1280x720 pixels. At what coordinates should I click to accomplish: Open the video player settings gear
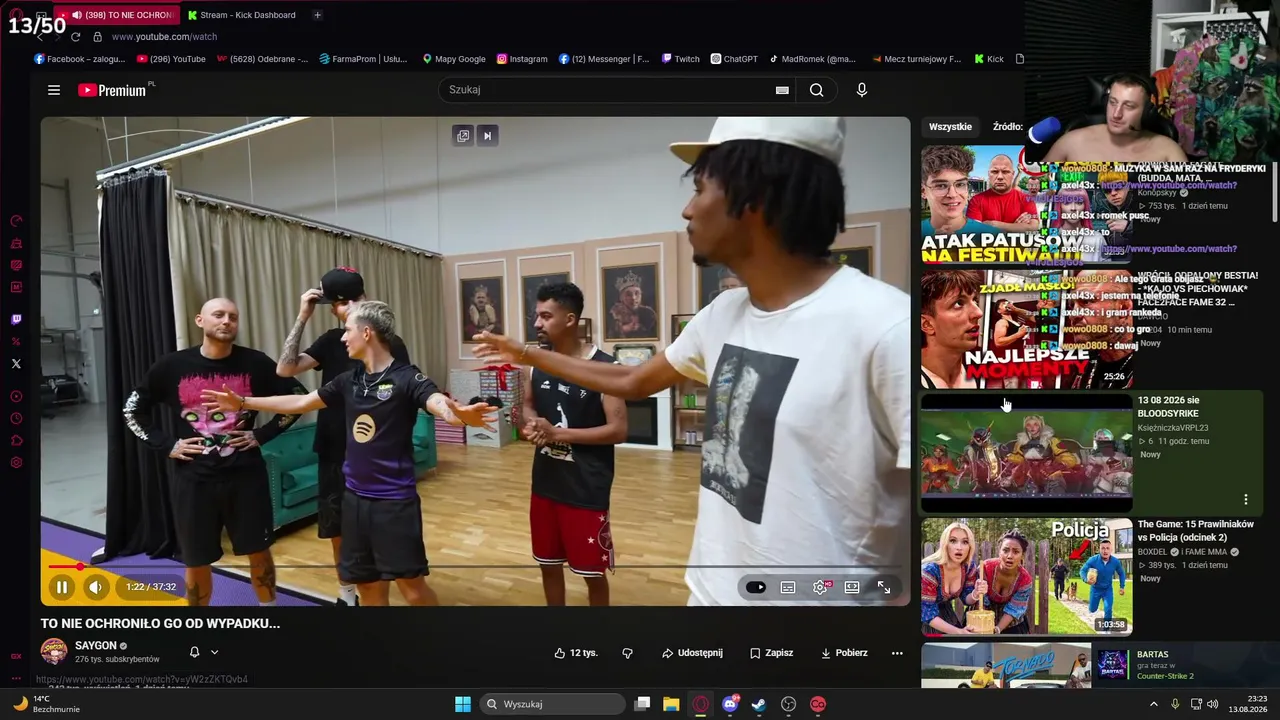(x=820, y=587)
